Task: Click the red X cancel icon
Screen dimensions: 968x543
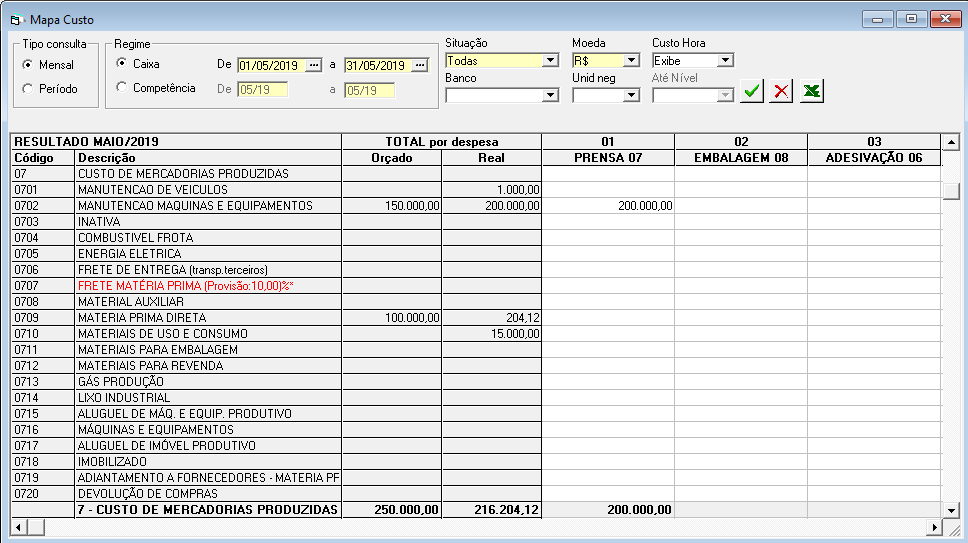Action: 782,91
